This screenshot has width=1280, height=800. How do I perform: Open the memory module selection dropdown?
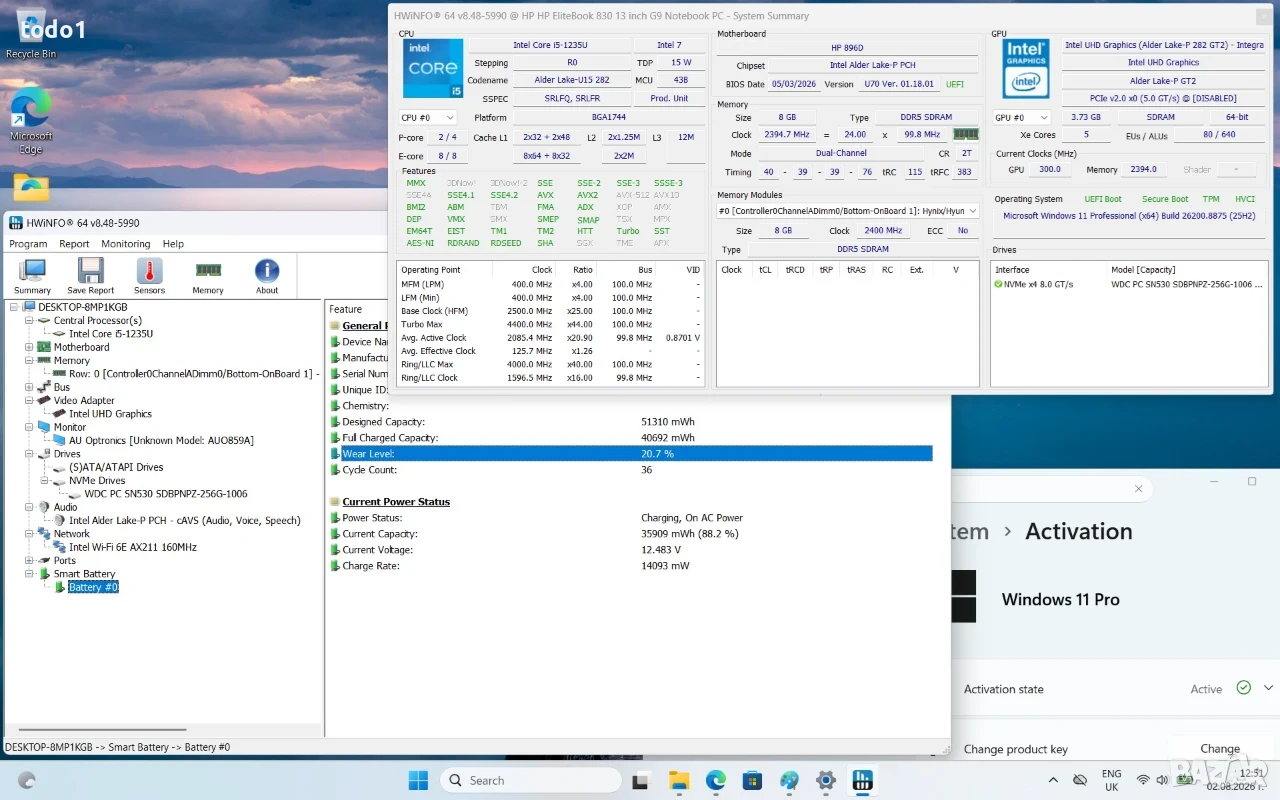tap(848, 211)
